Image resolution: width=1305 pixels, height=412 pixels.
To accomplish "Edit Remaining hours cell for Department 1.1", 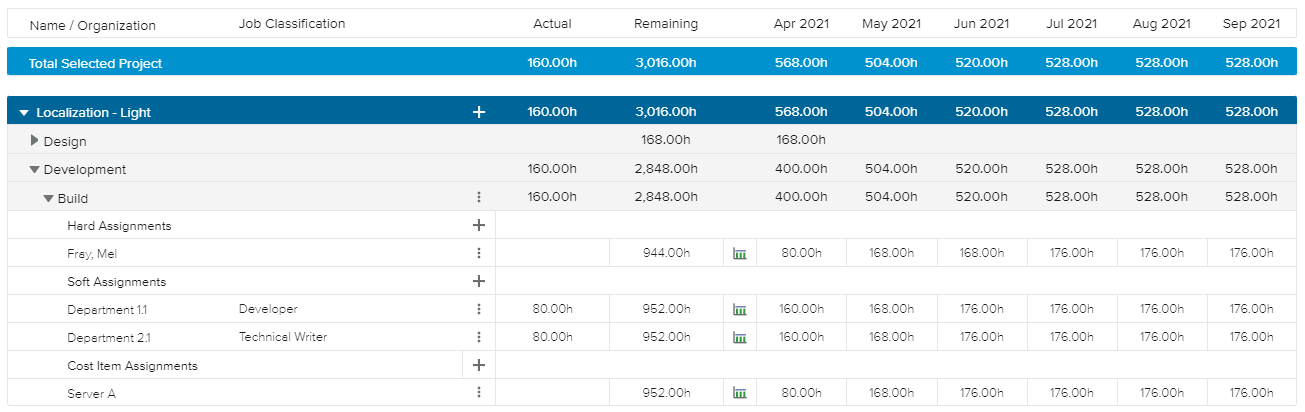I will point(665,310).
